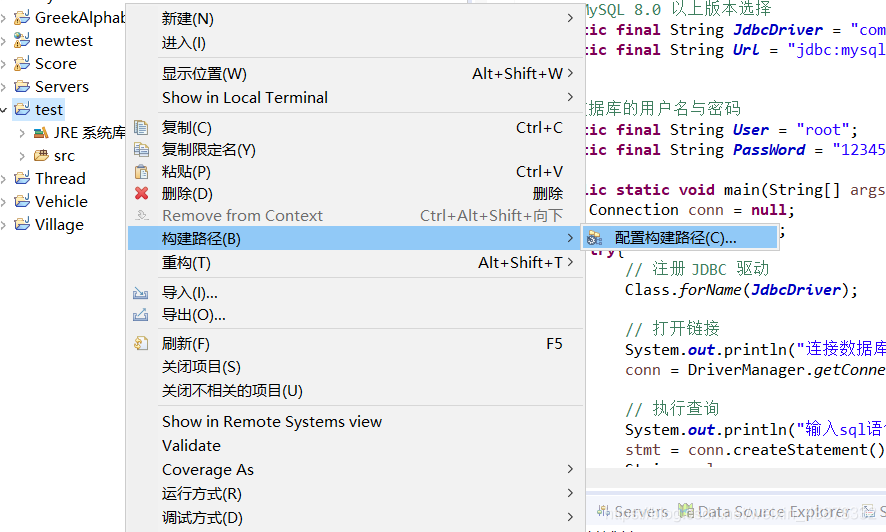Click the Servers view tab icon

coord(603,511)
